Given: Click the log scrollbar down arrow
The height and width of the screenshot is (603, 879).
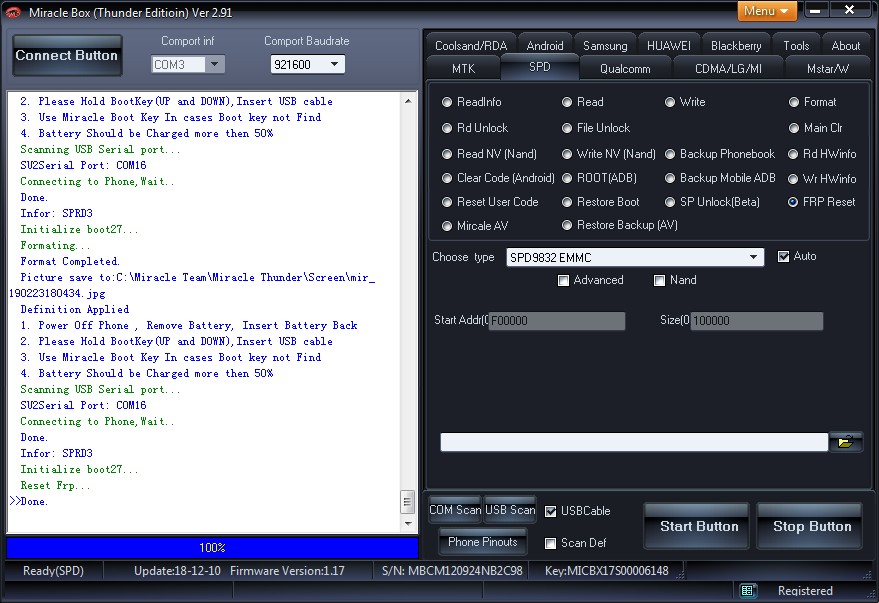Looking at the screenshot, I should click(408, 523).
